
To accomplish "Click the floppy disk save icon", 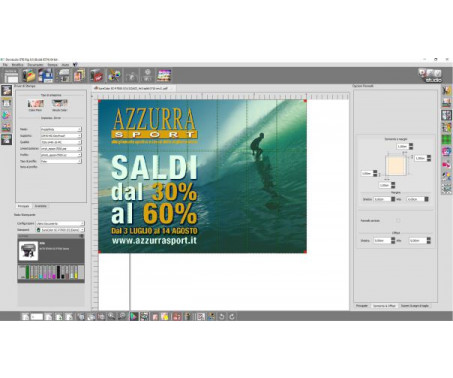I will tap(46, 75).
